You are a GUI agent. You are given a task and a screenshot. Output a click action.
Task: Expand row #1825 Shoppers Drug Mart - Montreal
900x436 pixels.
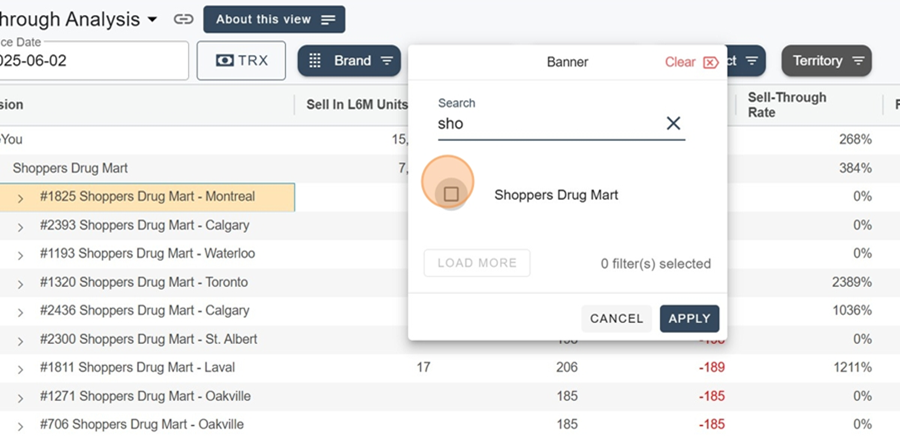pyautogui.click(x=20, y=198)
